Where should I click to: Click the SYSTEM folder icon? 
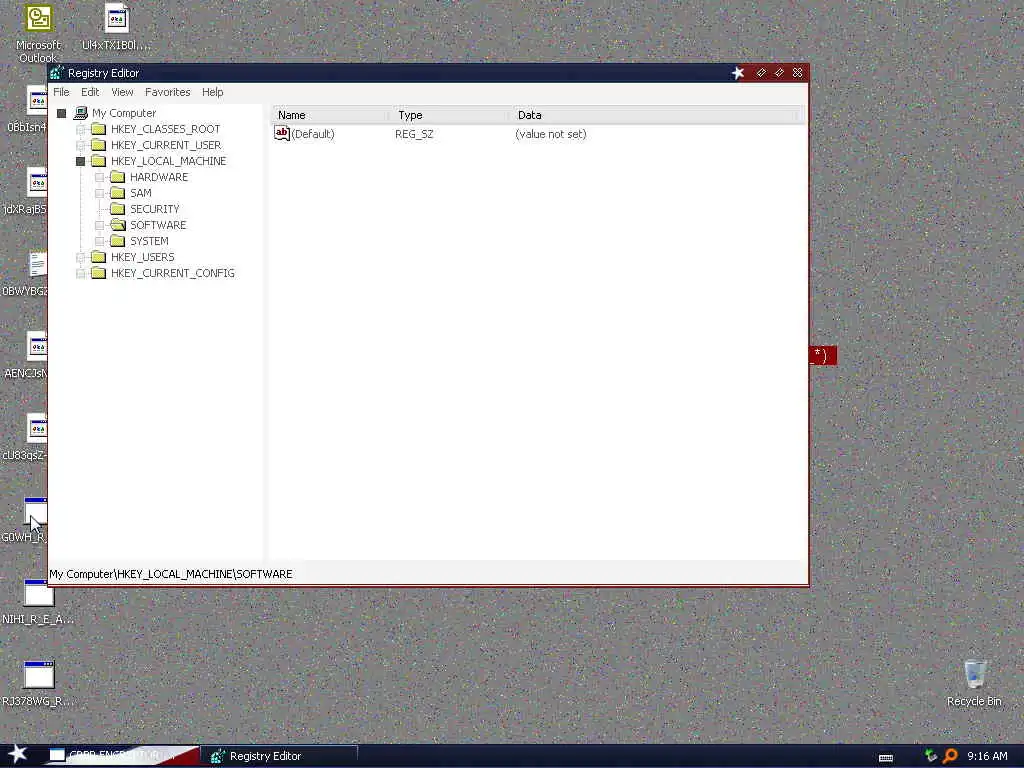118,241
